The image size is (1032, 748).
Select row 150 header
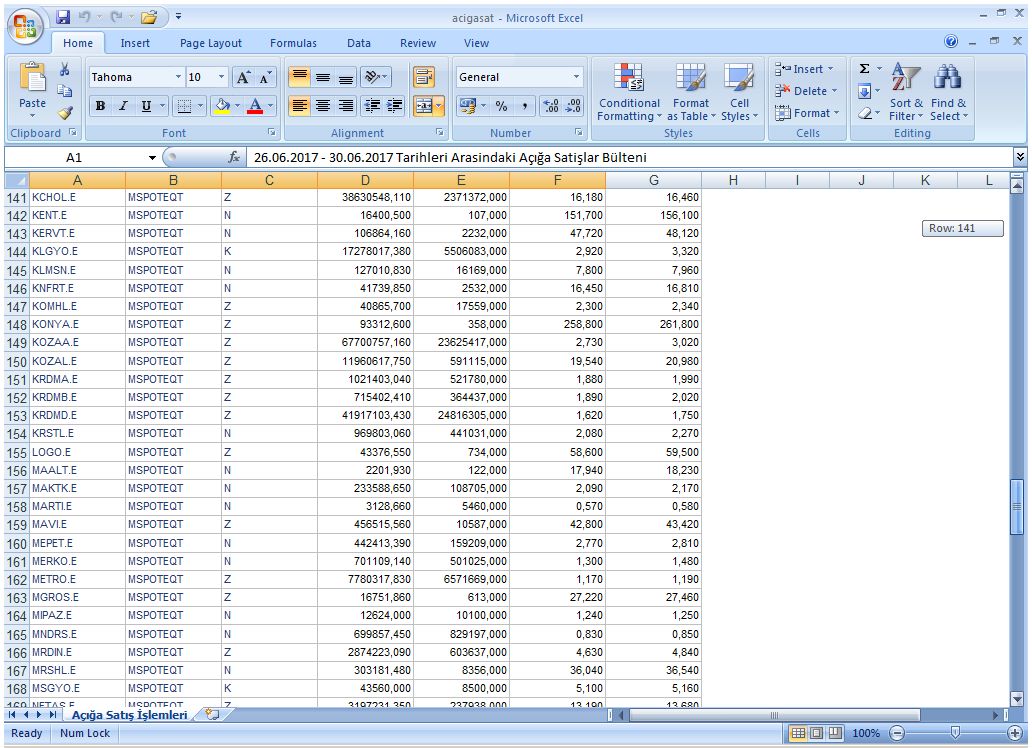click(x=16, y=361)
